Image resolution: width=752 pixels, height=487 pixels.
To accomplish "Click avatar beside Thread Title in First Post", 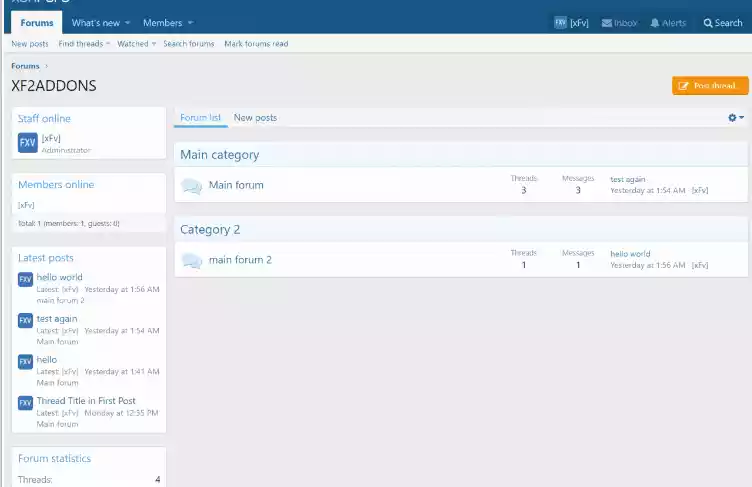I will click(x=25, y=403).
